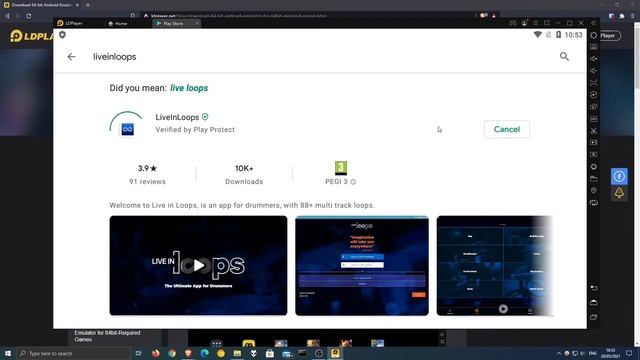Open keyboard mapping in LDPlayer sidebar
640x360 pixels.
(593, 47)
